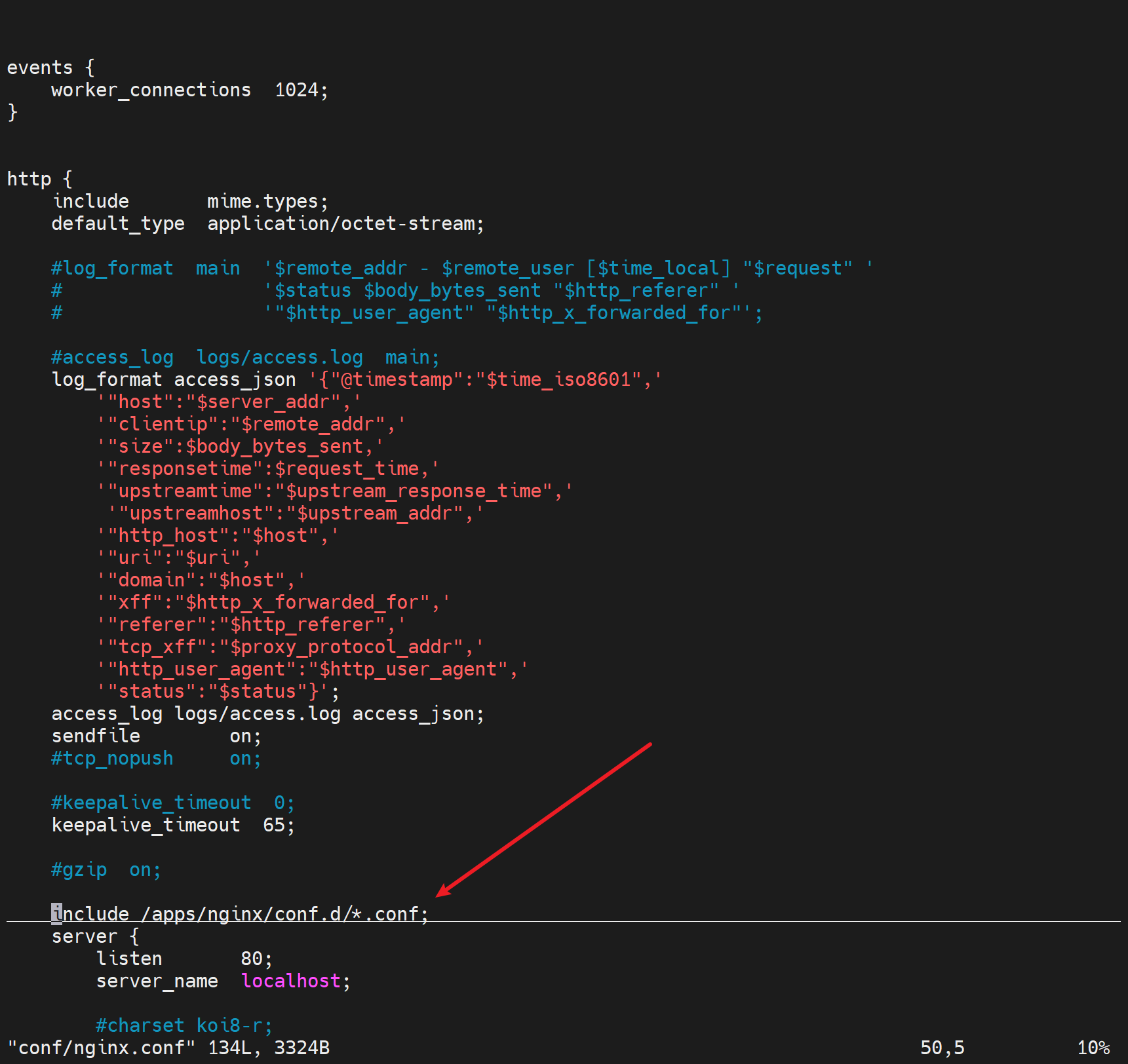Click the 50,5 cursor position indicator
The image size is (1128, 1064).
pyautogui.click(x=941, y=1048)
